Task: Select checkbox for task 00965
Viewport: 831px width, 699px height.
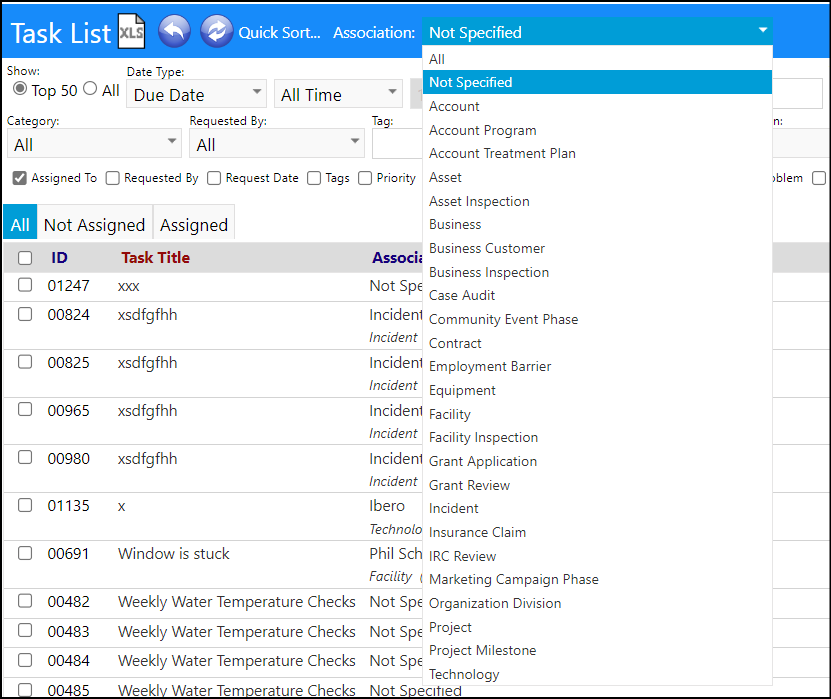Action: (25, 409)
